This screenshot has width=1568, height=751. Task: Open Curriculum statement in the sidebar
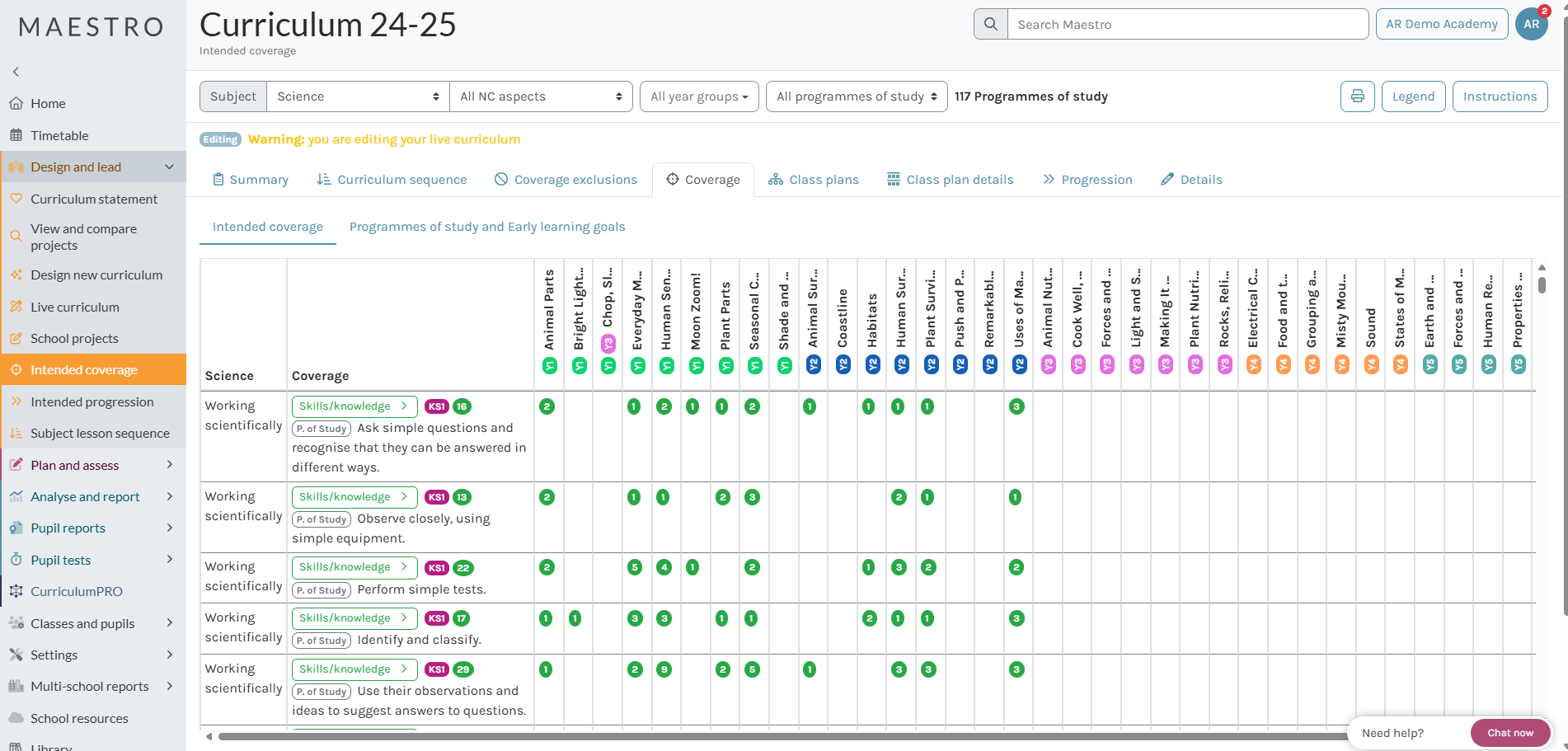(x=93, y=199)
